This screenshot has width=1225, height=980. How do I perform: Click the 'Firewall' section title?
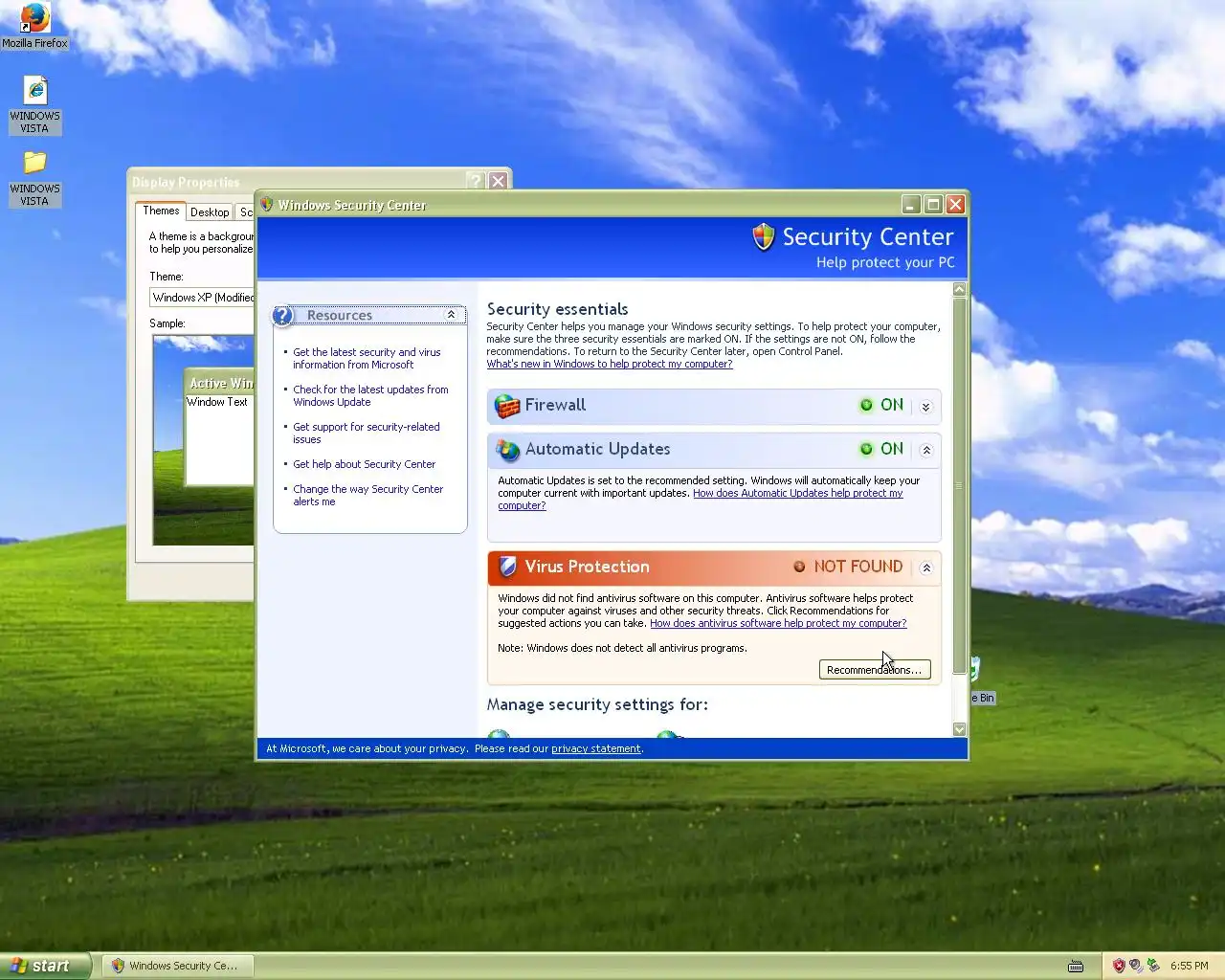click(555, 405)
